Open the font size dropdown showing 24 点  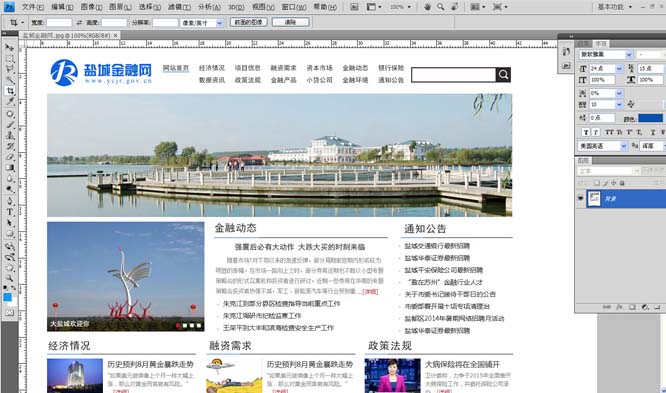(619, 68)
